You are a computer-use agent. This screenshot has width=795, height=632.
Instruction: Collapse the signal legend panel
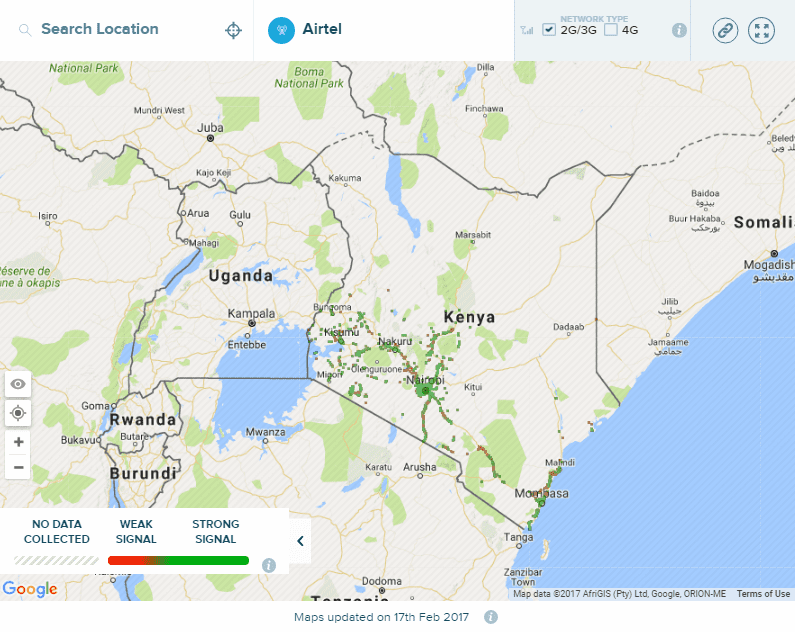300,541
